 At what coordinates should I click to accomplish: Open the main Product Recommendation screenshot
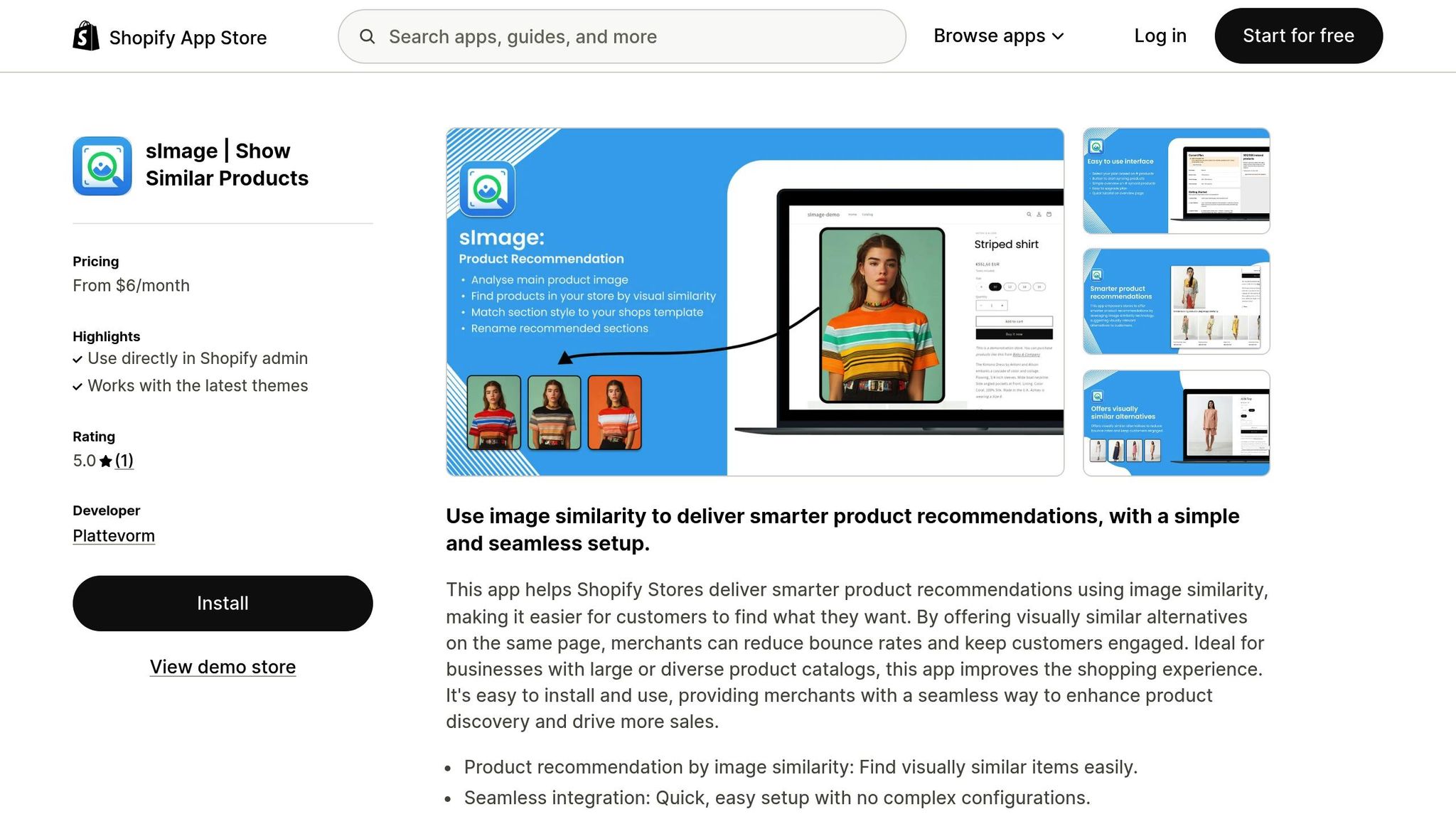pyautogui.click(x=754, y=301)
